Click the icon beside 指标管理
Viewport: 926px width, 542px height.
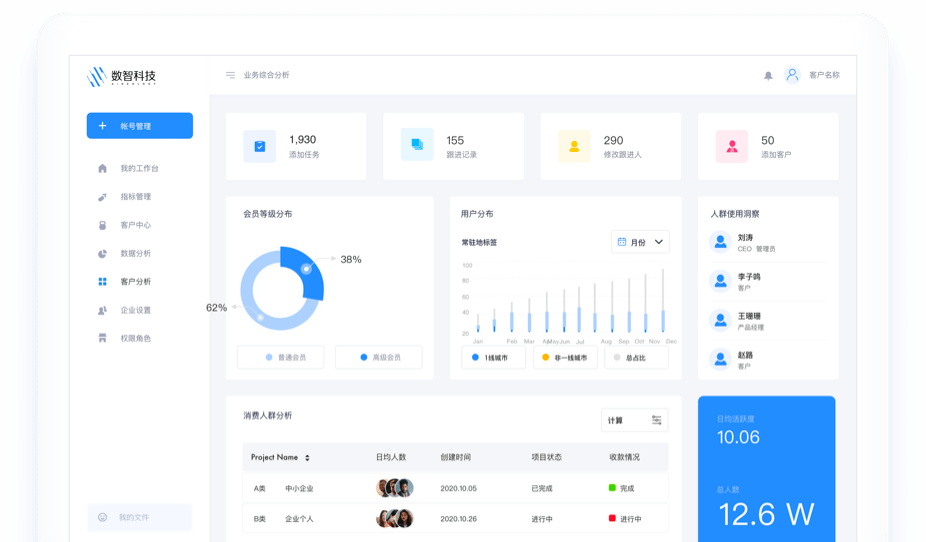[102, 197]
